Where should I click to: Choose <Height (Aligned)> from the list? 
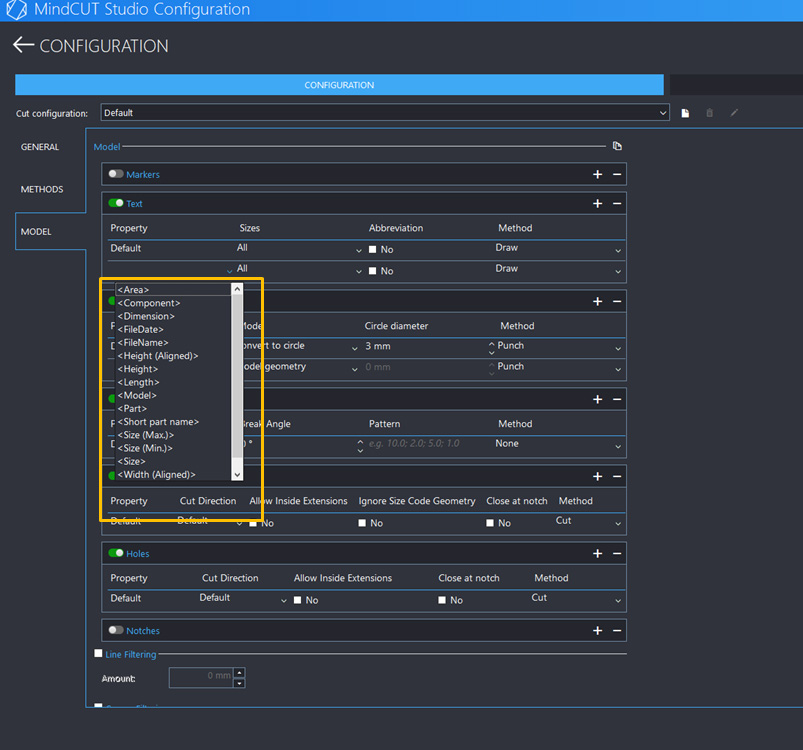coord(174,356)
